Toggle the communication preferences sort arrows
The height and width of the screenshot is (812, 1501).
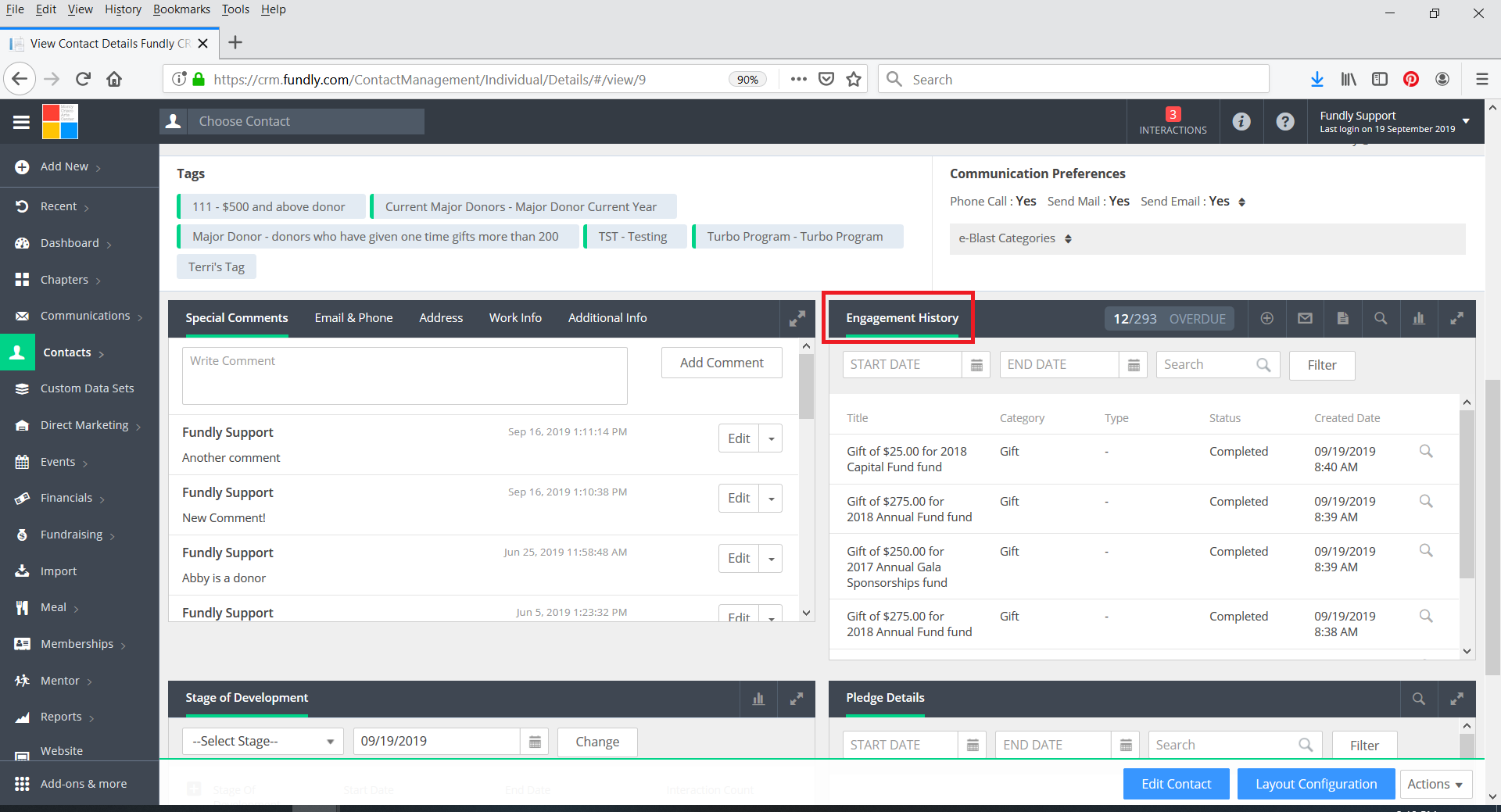(x=1241, y=202)
